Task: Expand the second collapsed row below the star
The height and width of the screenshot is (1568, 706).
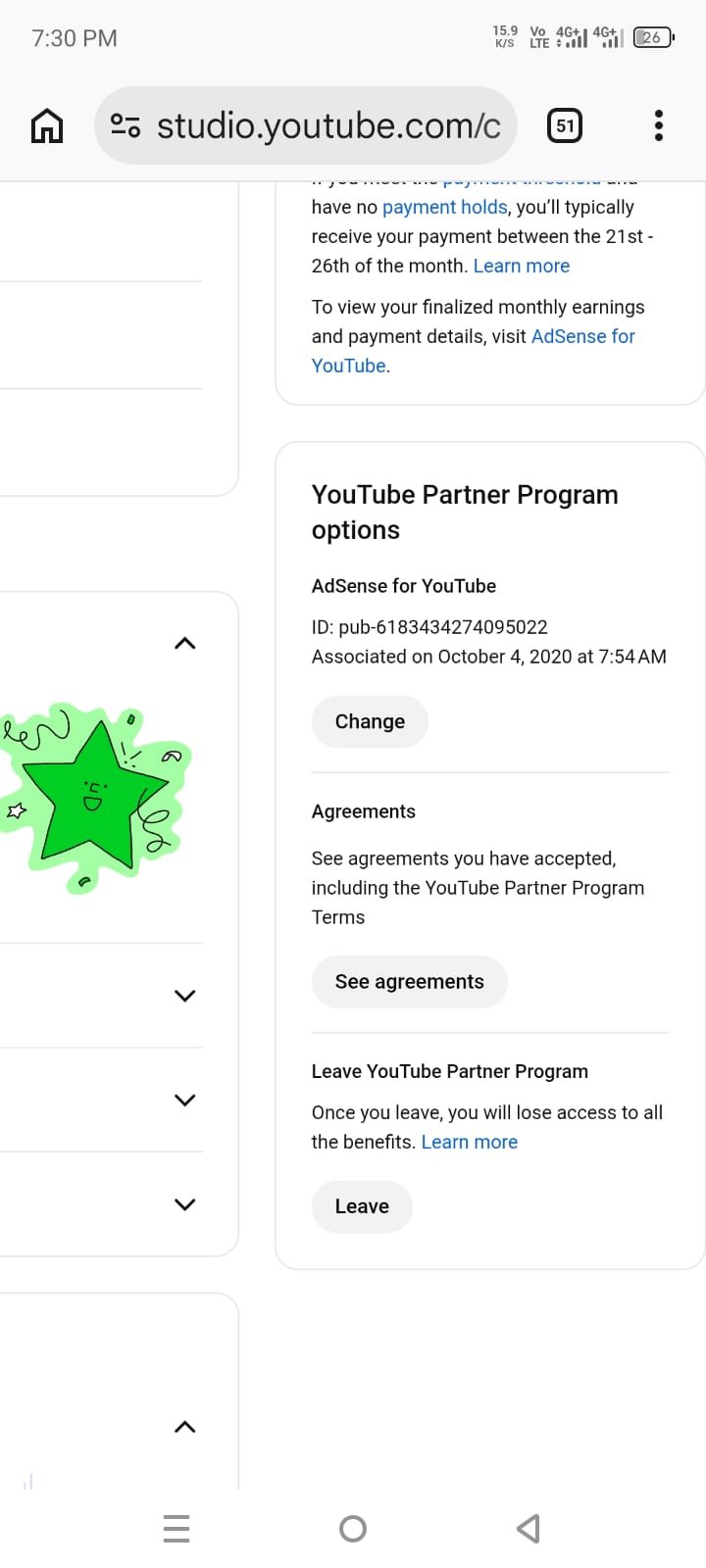Action: 184,1101
